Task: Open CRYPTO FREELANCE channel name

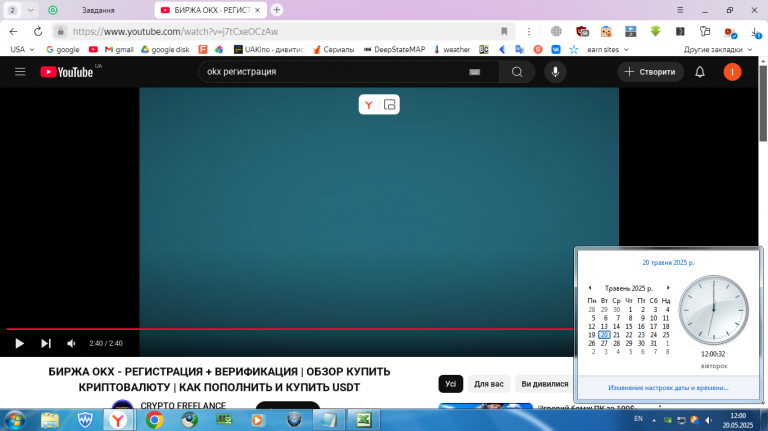Action: [x=183, y=406]
